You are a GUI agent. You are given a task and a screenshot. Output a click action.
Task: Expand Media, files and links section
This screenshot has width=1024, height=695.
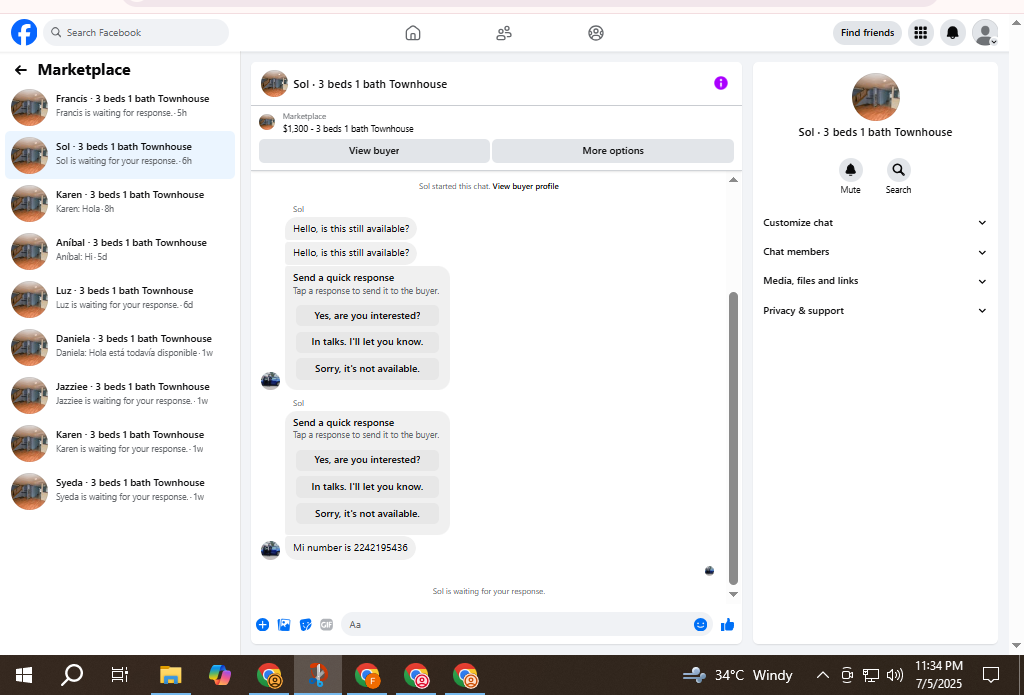click(x=875, y=281)
